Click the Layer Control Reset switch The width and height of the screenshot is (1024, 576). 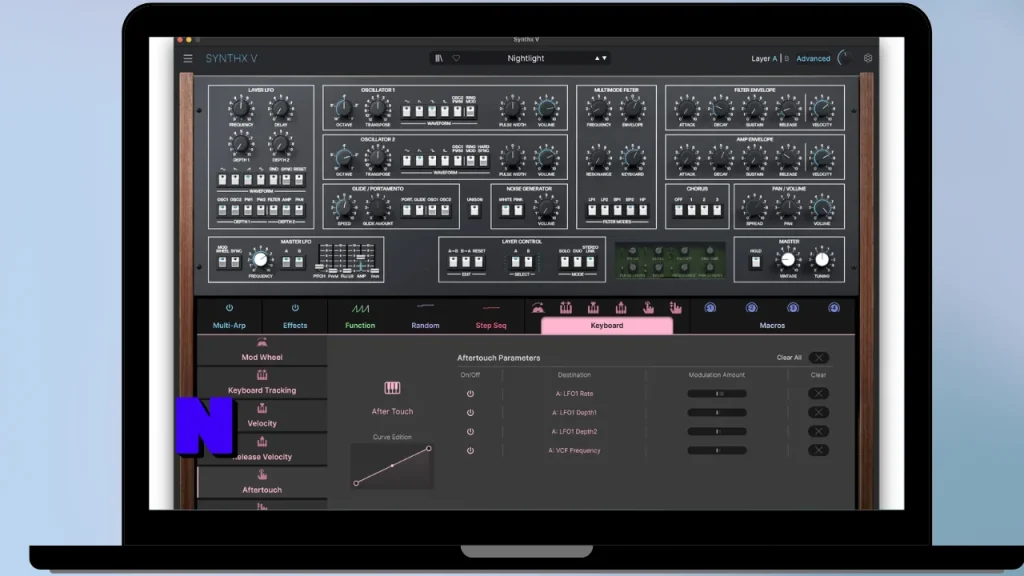point(479,262)
